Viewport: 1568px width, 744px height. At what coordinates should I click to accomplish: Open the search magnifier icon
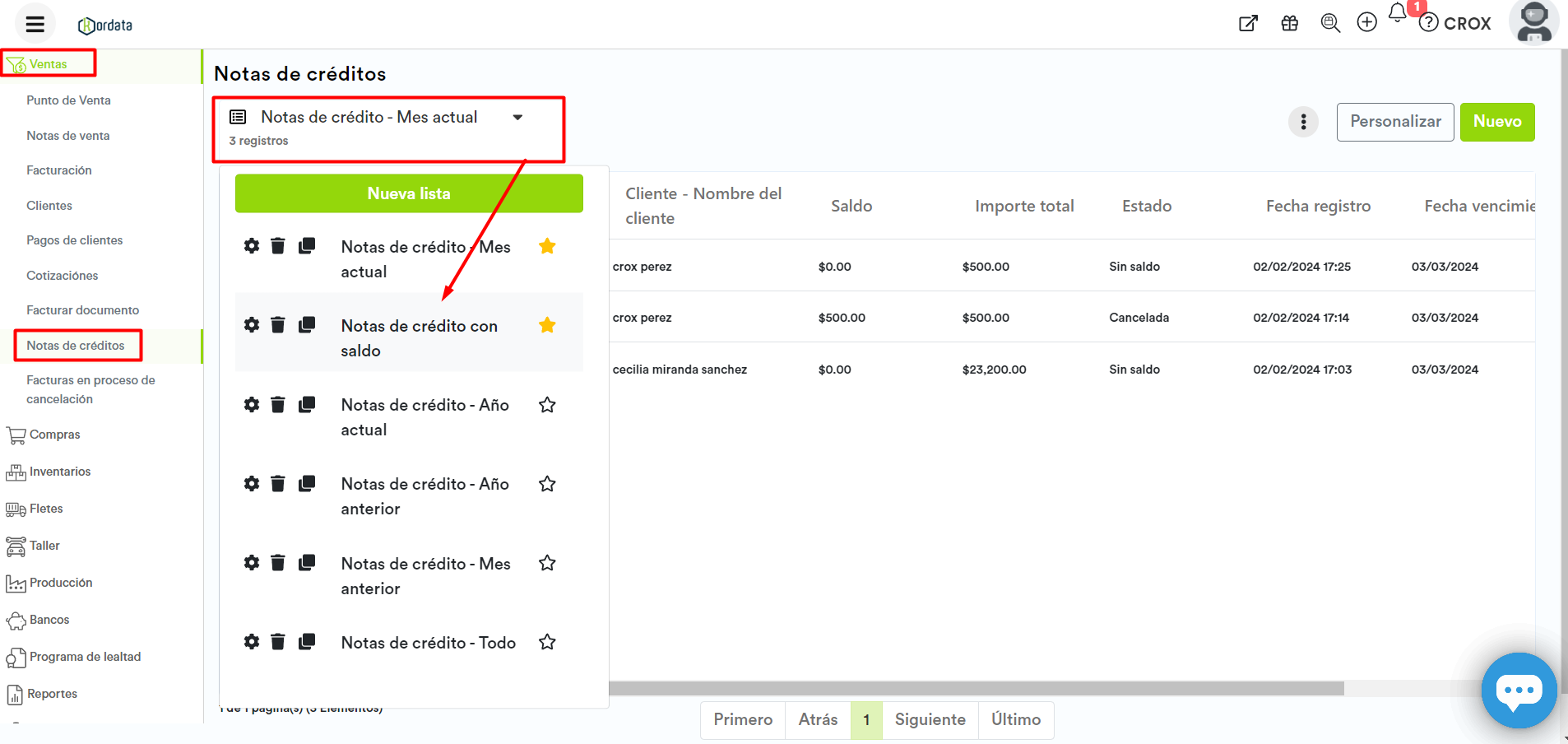tap(1329, 23)
